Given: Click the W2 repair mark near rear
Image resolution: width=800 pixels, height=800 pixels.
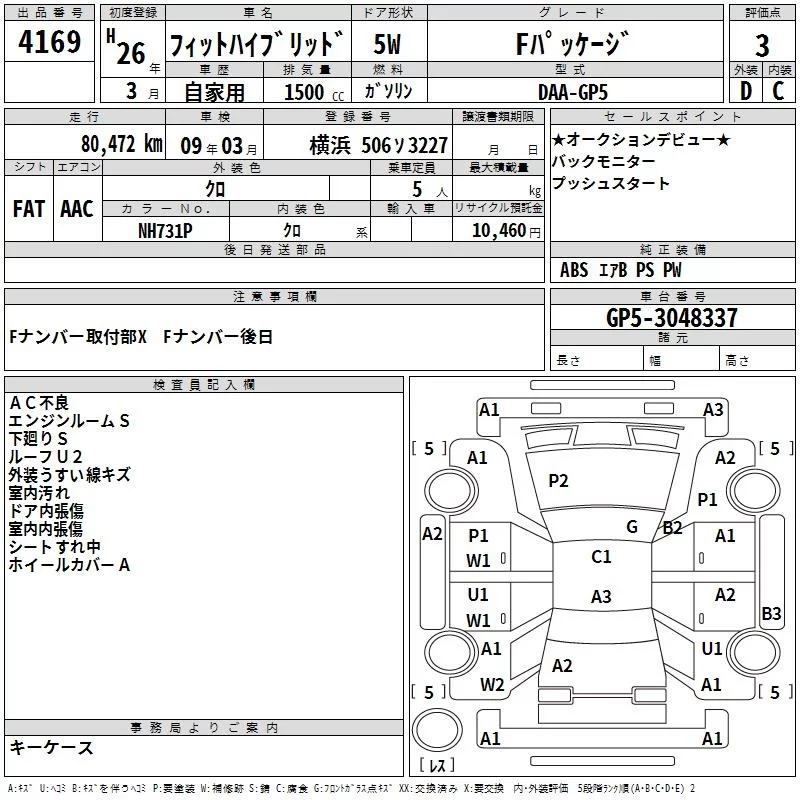Looking at the screenshot, I should (x=492, y=685).
